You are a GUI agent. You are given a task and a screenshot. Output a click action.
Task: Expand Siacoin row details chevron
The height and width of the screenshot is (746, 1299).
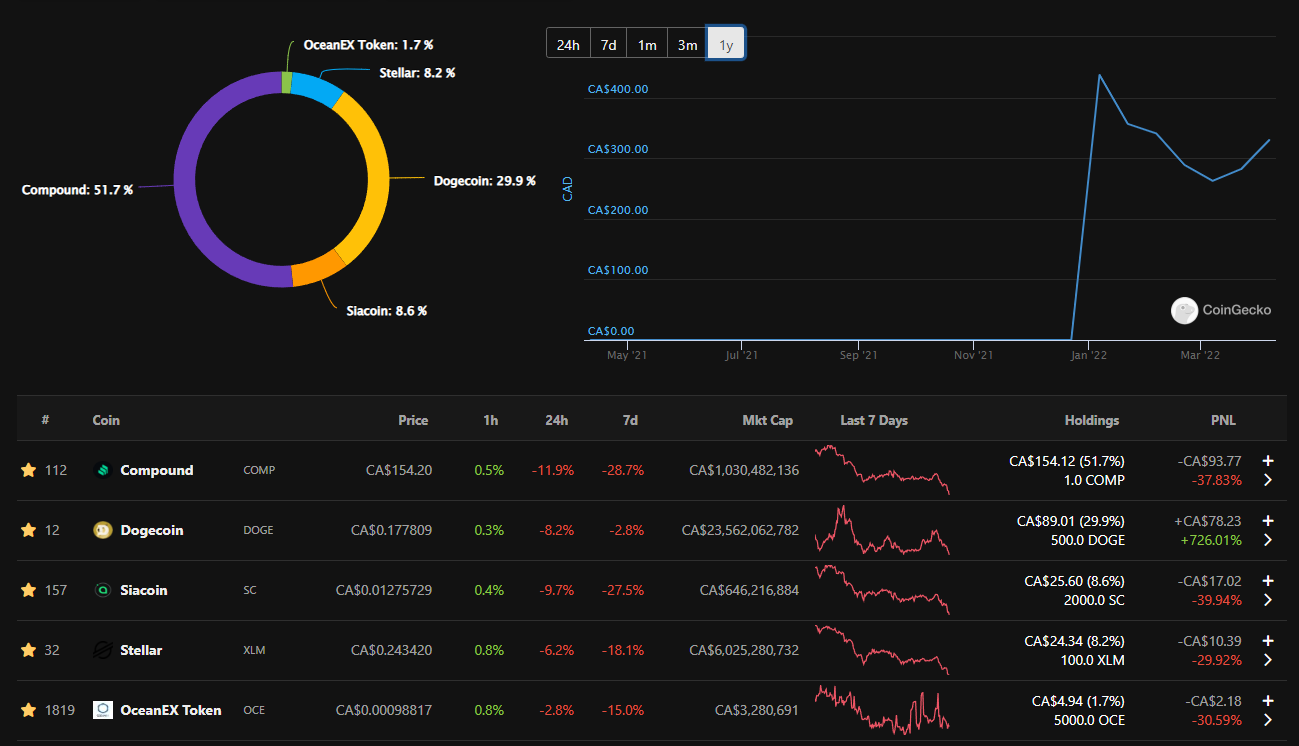(x=1268, y=600)
